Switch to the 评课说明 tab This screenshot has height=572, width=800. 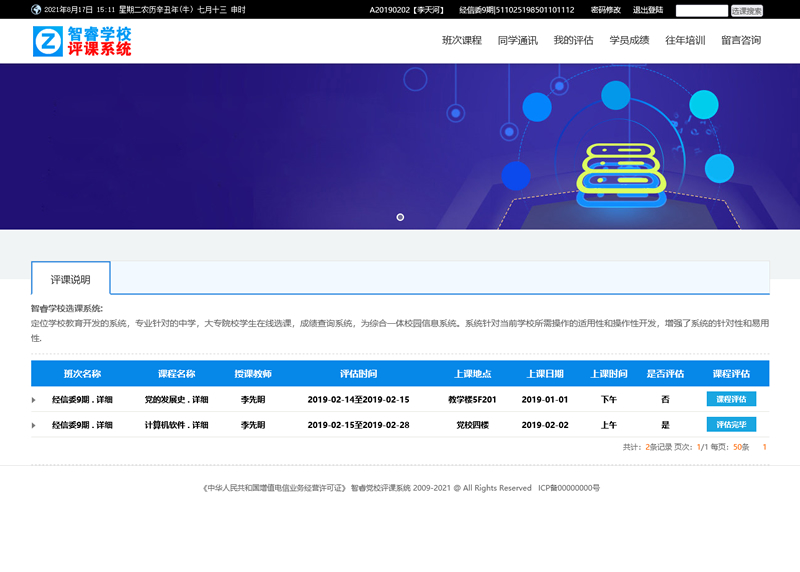click(x=70, y=280)
